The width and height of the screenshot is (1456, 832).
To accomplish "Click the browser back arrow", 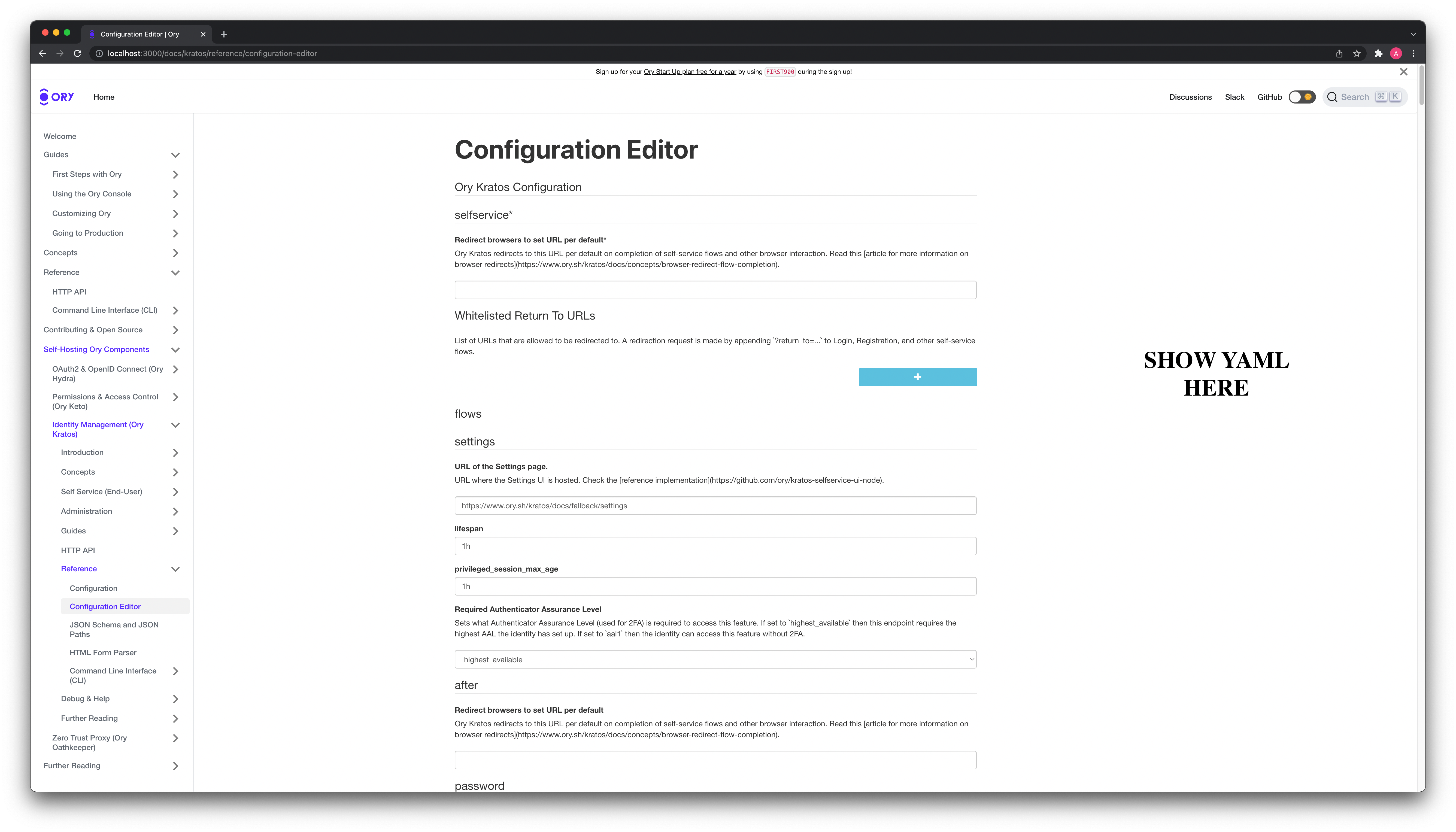I will point(42,53).
